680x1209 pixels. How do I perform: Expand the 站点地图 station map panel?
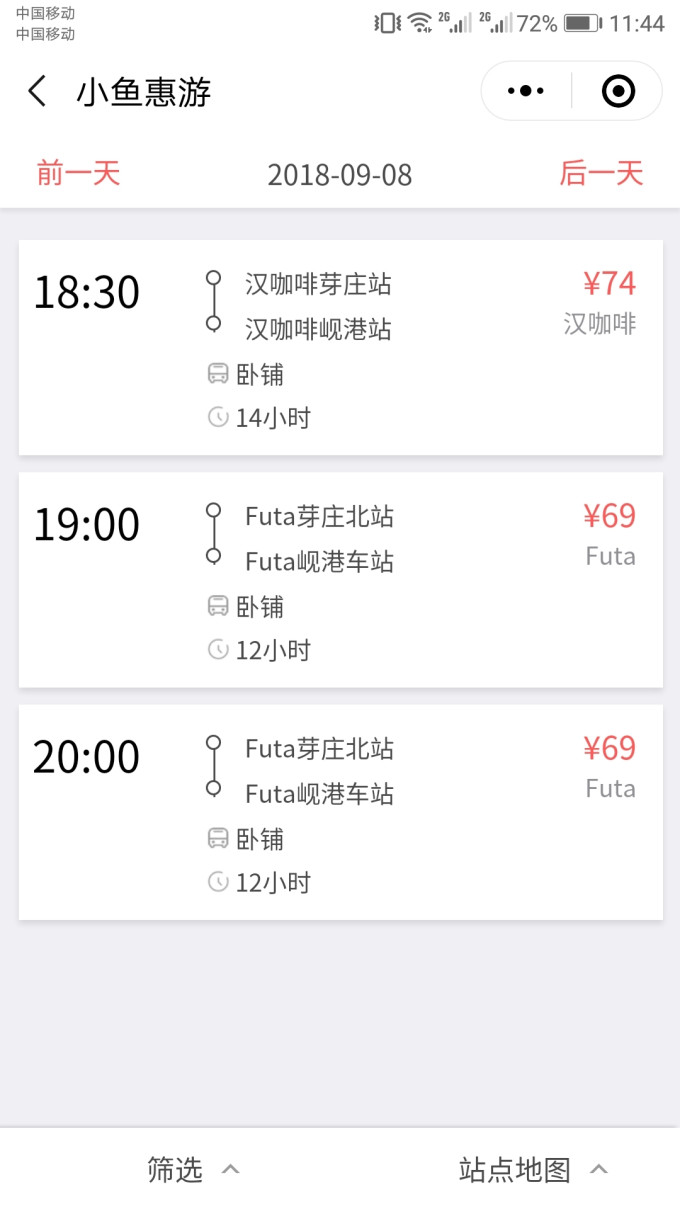[x=515, y=1169]
